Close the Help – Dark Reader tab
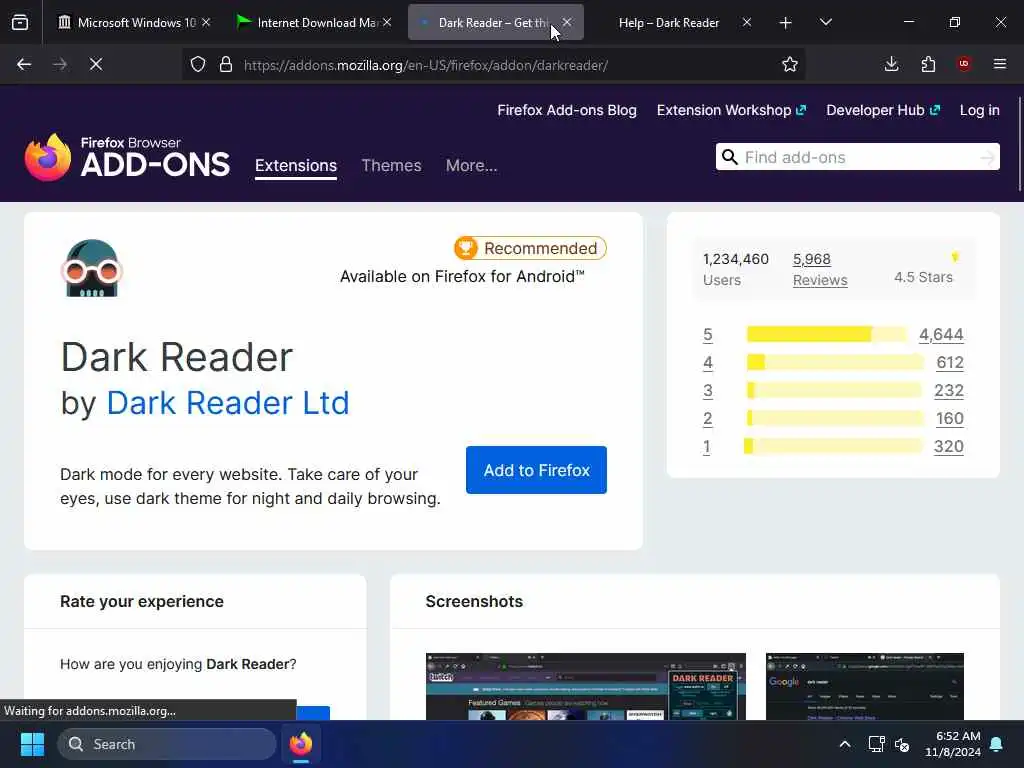 (x=746, y=22)
